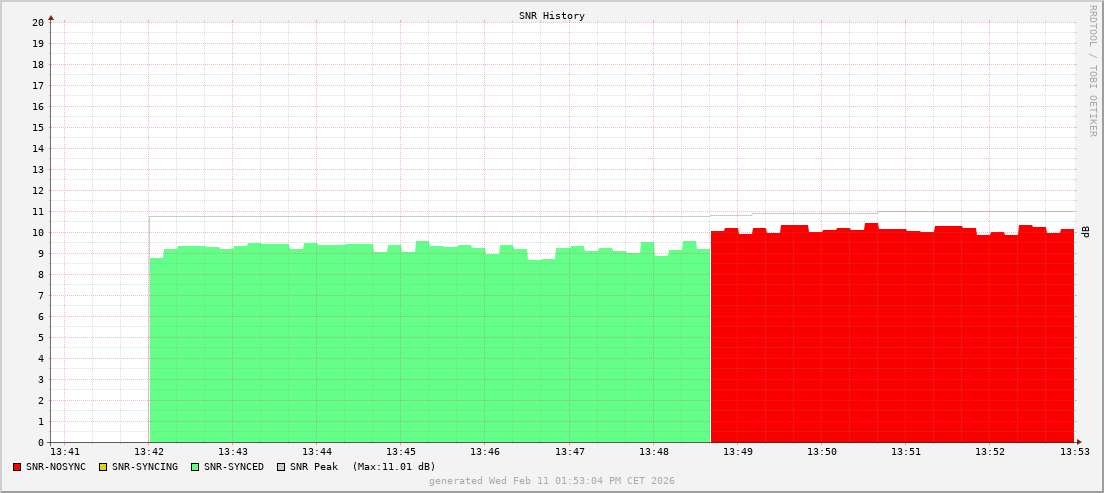This screenshot has width=1104, height=493.
Task: Click the 13:49 time axis label
Action: pyautogui.click(x=738, y=452)
